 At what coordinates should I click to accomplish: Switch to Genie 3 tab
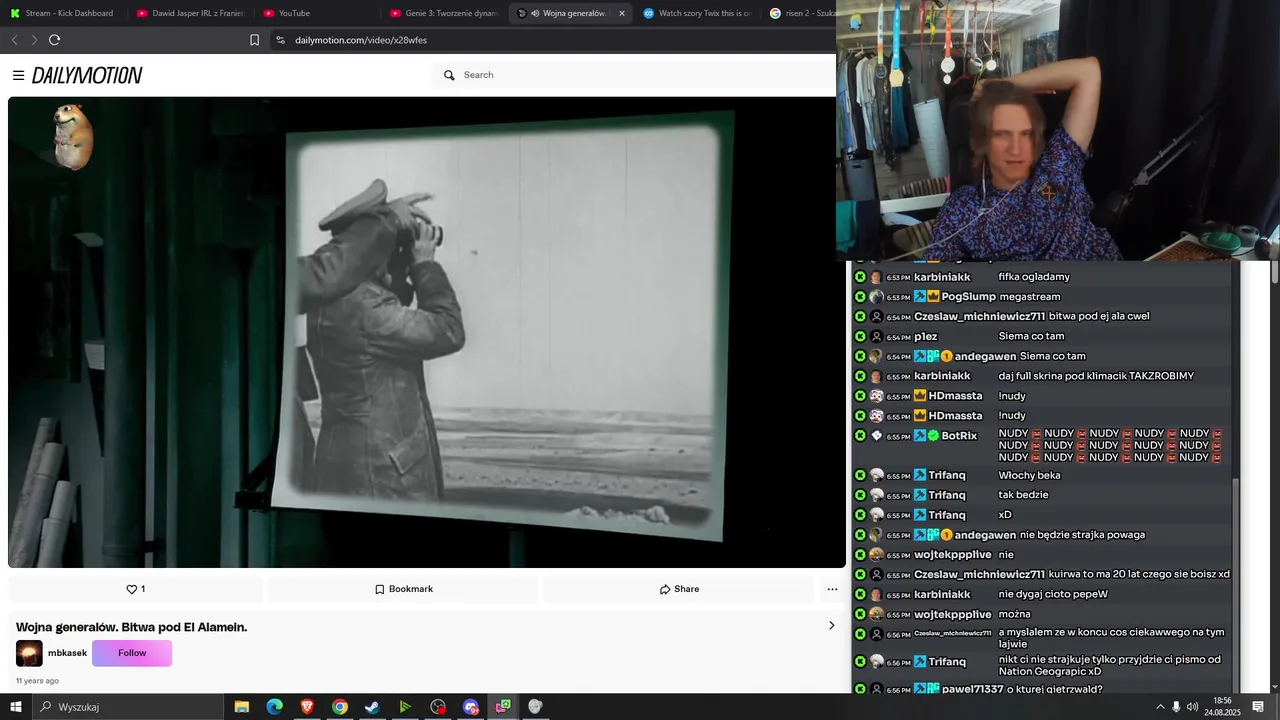pyautogui.click(x=443, y=13)
